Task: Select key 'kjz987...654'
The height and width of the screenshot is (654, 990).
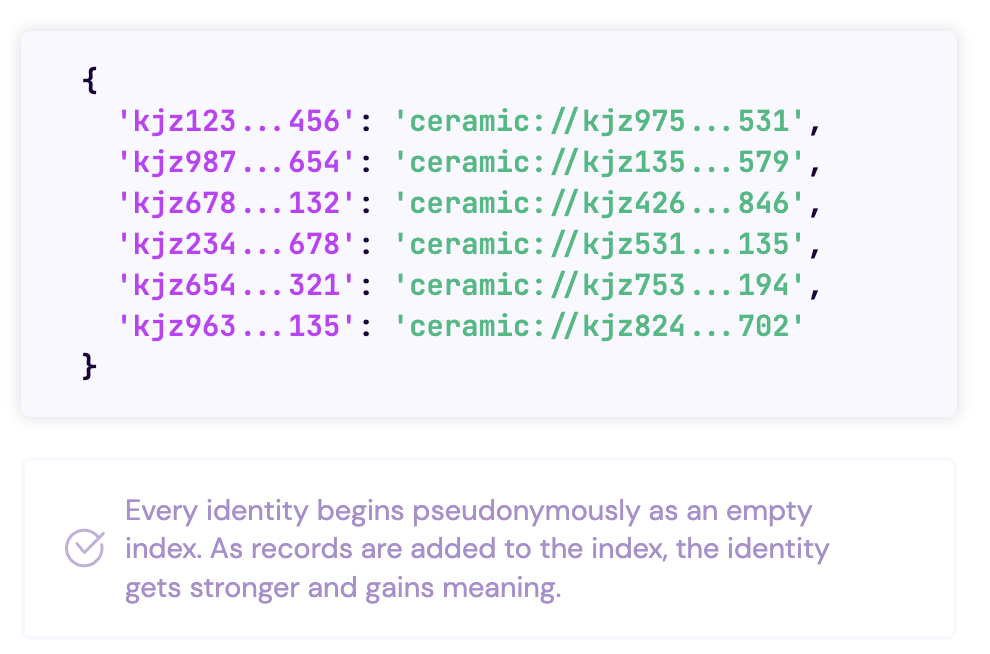Action: 237,162
